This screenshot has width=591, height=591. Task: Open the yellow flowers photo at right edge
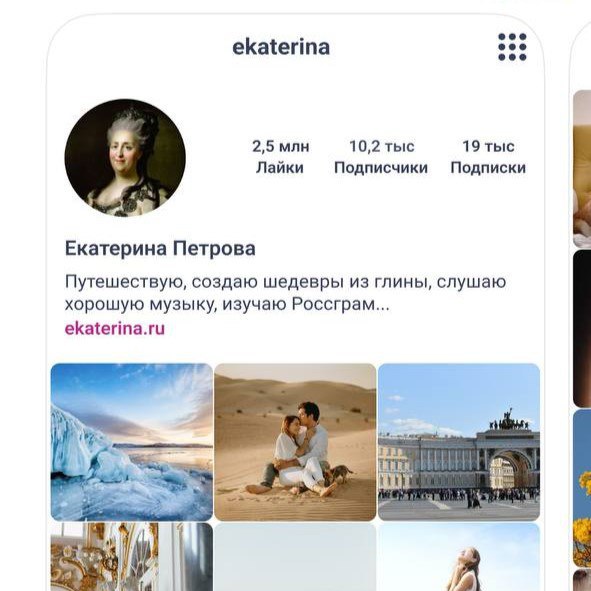(582, 488)
